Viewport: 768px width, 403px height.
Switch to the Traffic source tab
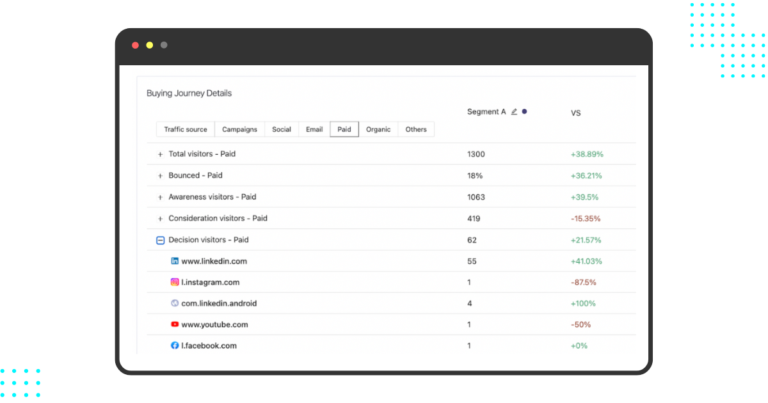pos(186,129)
